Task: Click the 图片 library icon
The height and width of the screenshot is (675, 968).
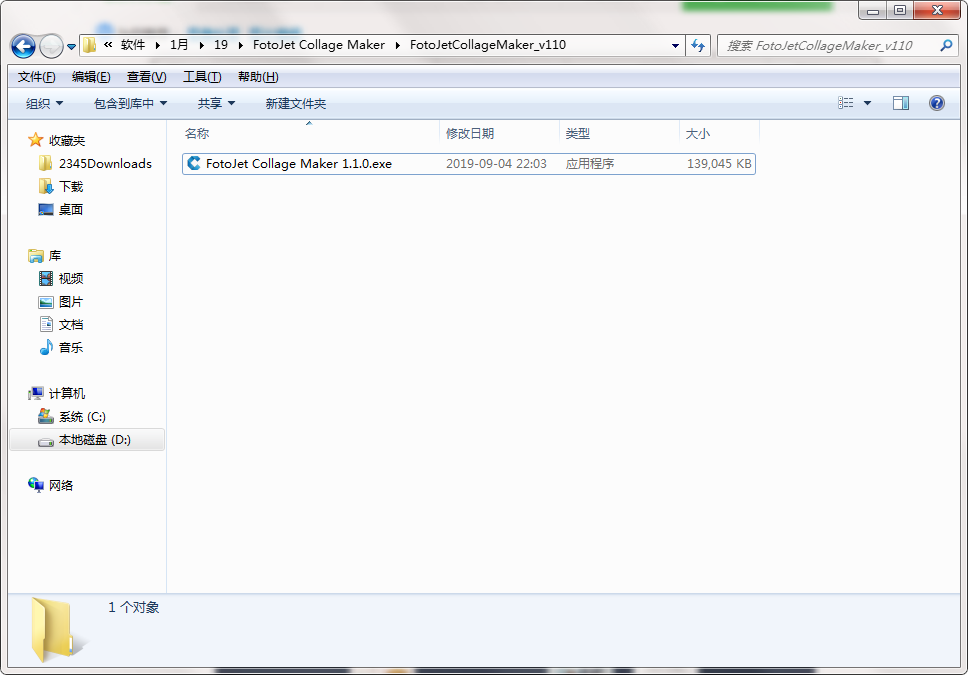Action: (x=46, y=302)
